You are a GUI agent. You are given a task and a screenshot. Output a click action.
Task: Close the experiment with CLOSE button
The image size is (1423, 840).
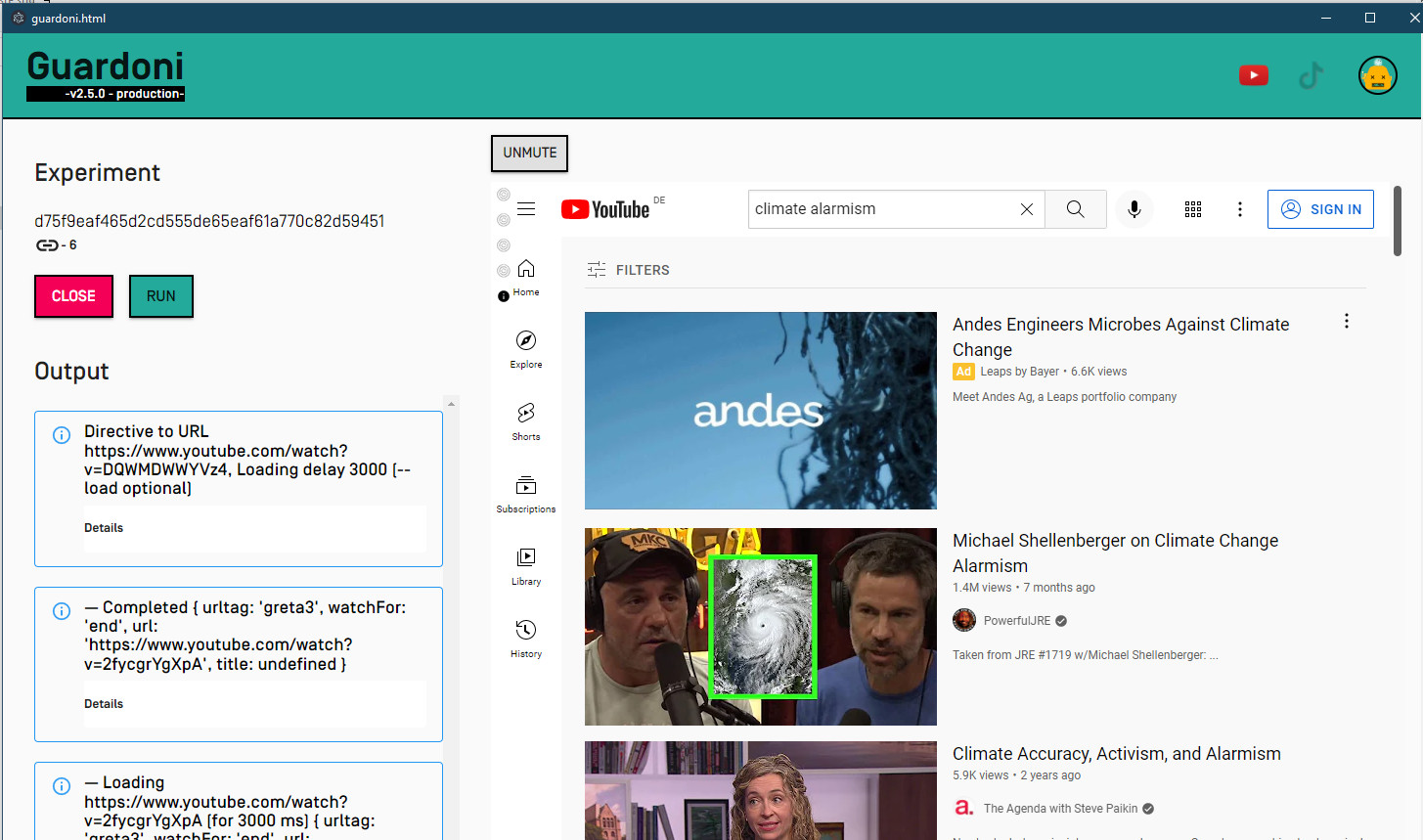tap(73, 296)
